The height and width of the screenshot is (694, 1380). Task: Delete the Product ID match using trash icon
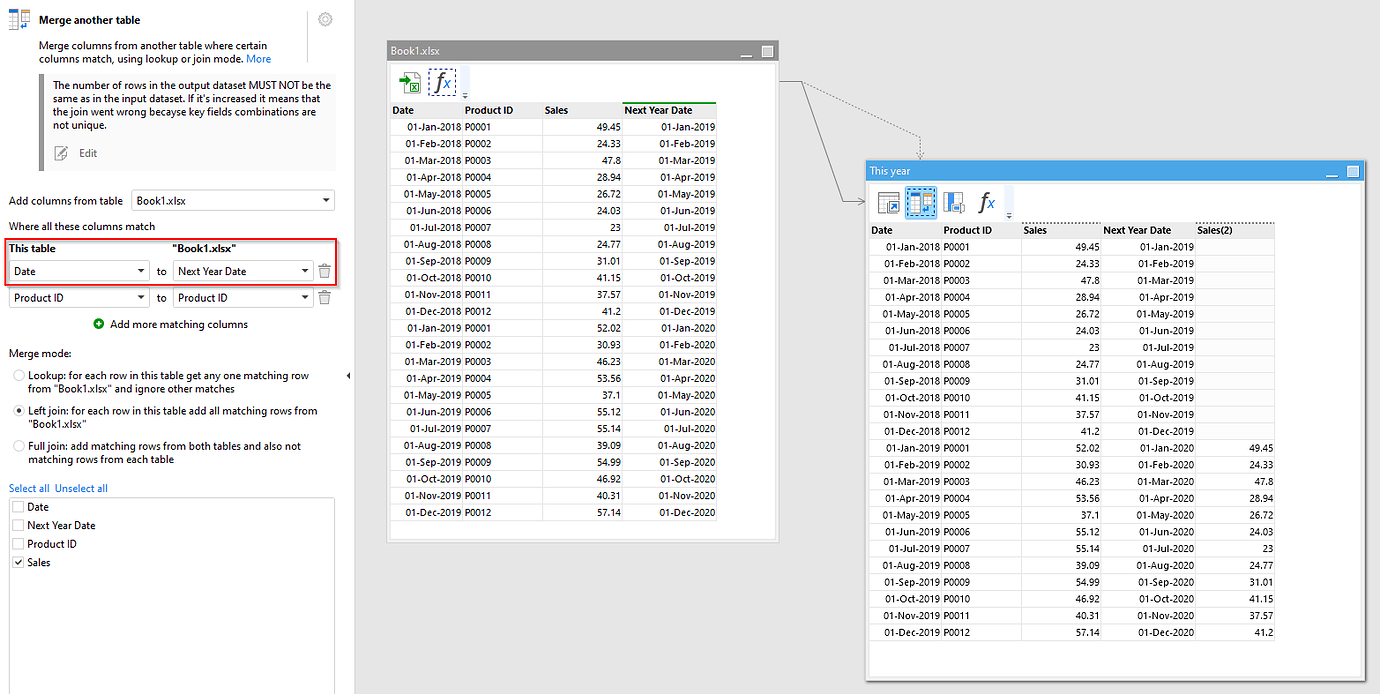coord(324,297)
